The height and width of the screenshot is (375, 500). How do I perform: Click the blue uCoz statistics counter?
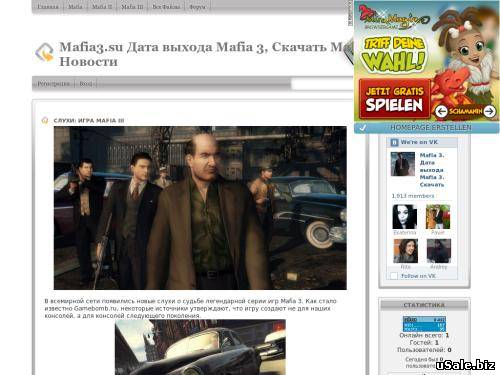[x=424, y=324]
